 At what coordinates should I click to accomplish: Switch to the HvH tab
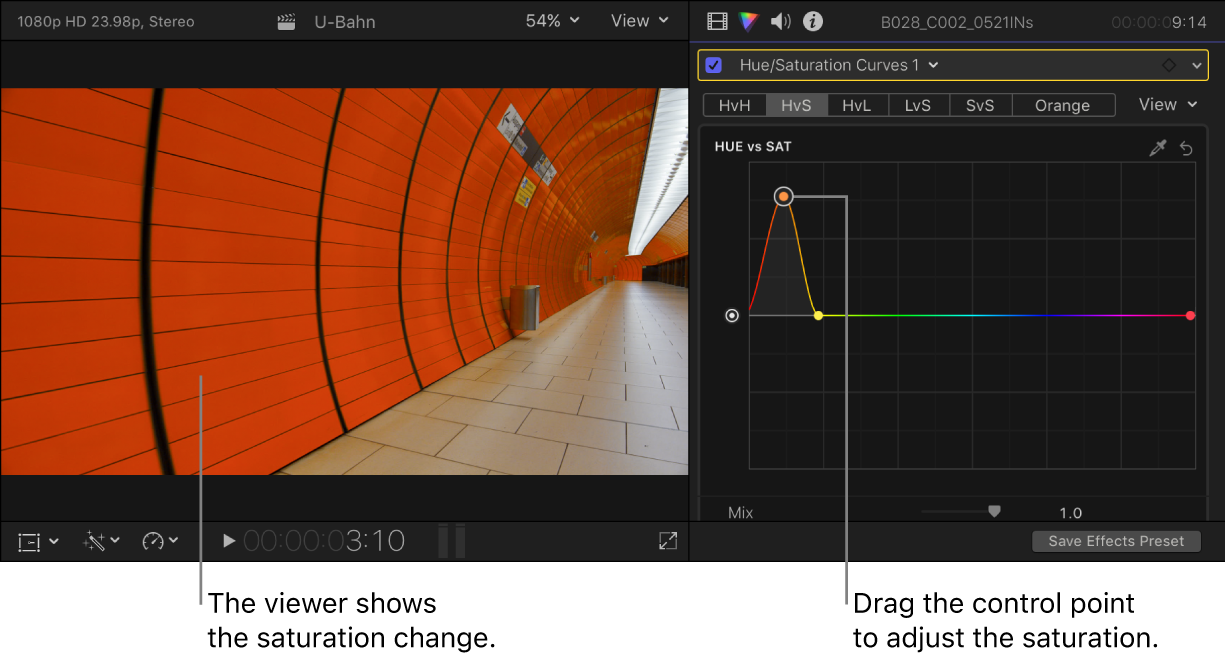tap(735, 104)
